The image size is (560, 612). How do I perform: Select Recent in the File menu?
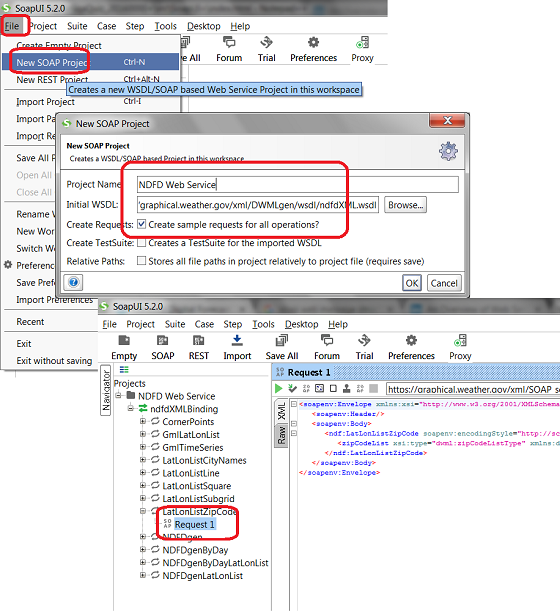point(30,322)
